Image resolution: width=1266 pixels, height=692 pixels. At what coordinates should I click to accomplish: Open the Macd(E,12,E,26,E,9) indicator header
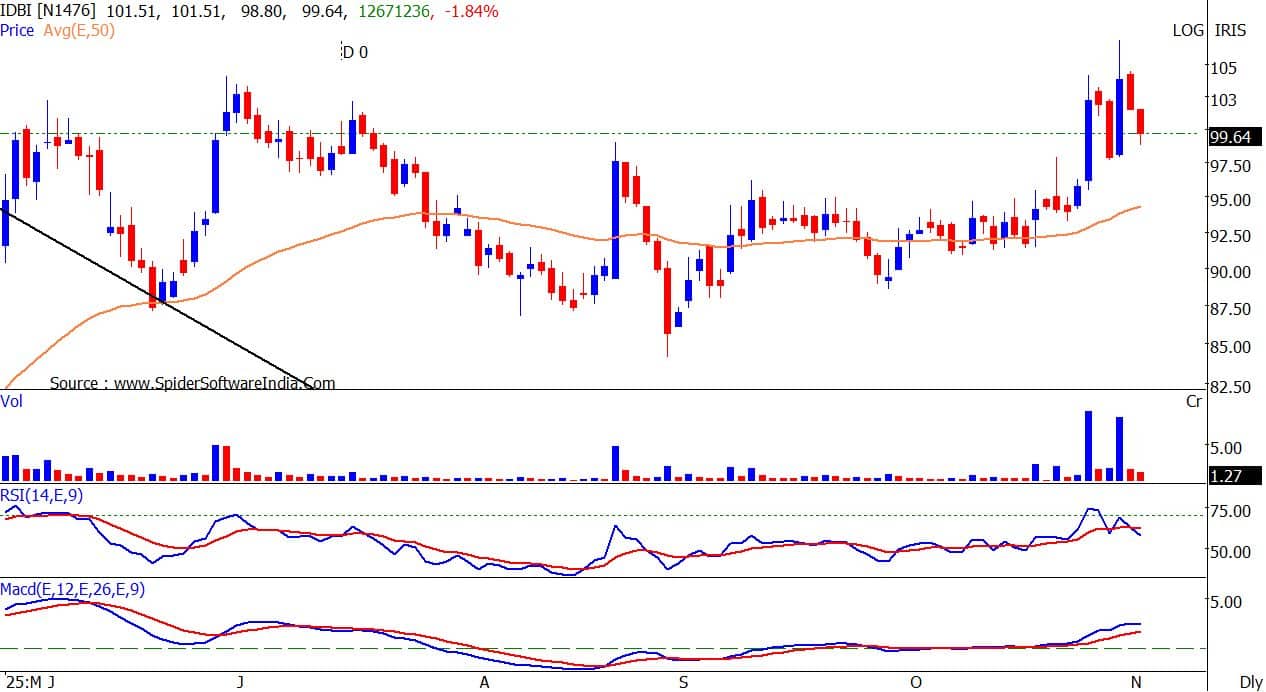point(72,590)
